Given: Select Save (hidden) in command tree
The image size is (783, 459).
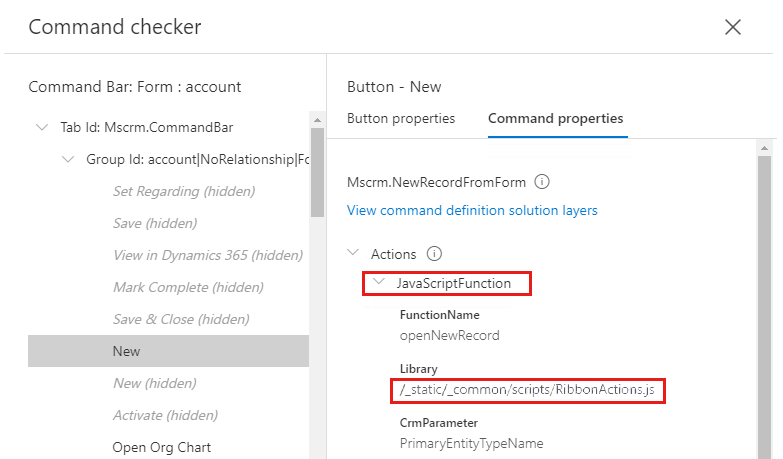Looking at the screenshot, I should (155, 223).
